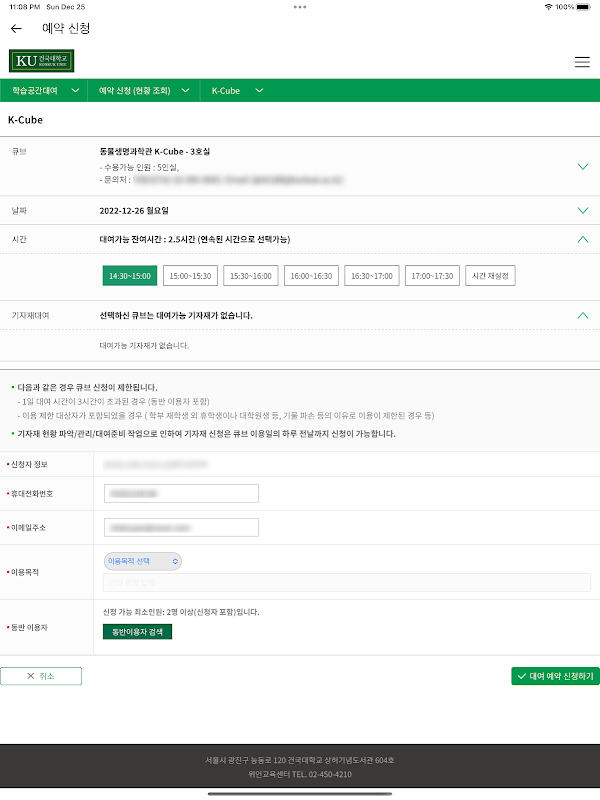Screen dimensions: 600x800
Task: Collapse the 시간 time section
Action: [x=583, y=240]
